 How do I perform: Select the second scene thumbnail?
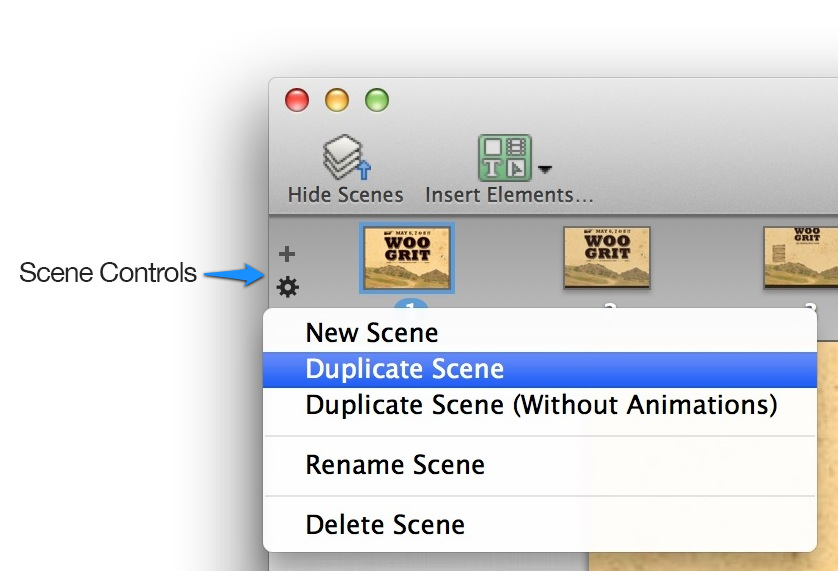pos(607,258)
